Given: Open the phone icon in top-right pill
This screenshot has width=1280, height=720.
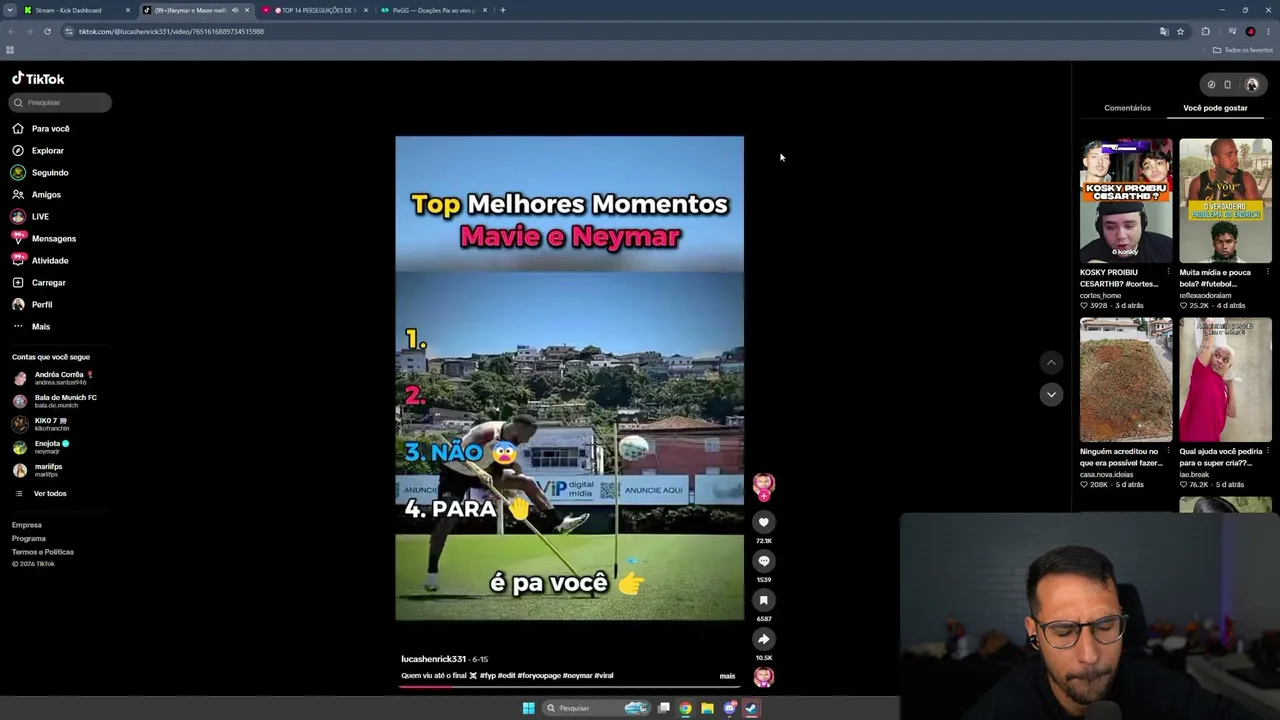Looking at the screenshot, I should pyautogui.click(x=1228, y=85).
